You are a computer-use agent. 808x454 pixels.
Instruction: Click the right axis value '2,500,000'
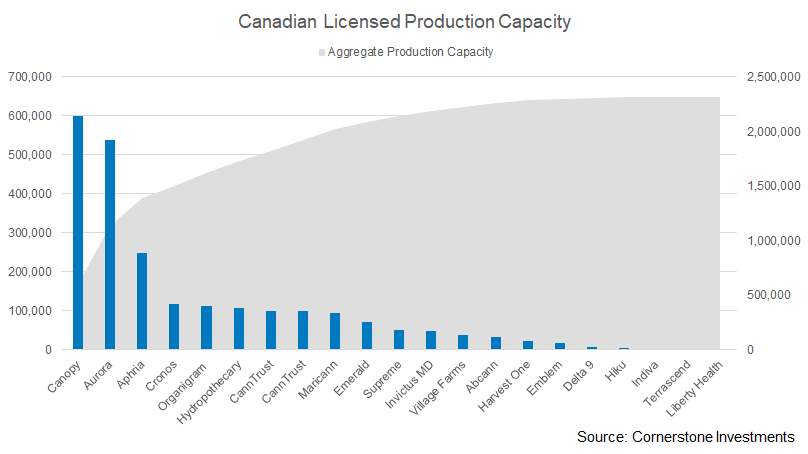773,77
